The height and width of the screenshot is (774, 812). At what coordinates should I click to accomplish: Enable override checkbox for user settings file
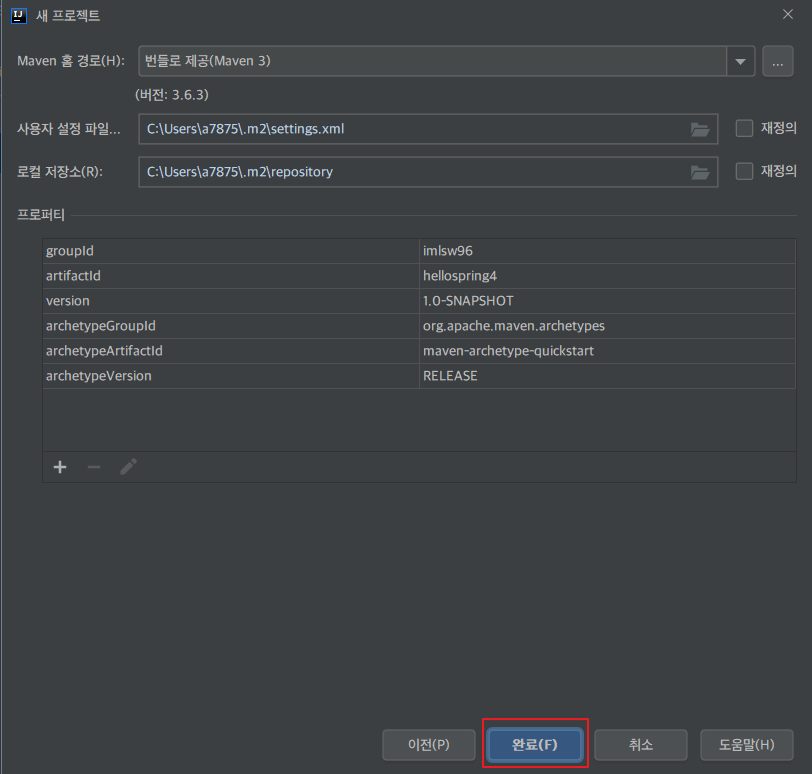coord(744,128)
